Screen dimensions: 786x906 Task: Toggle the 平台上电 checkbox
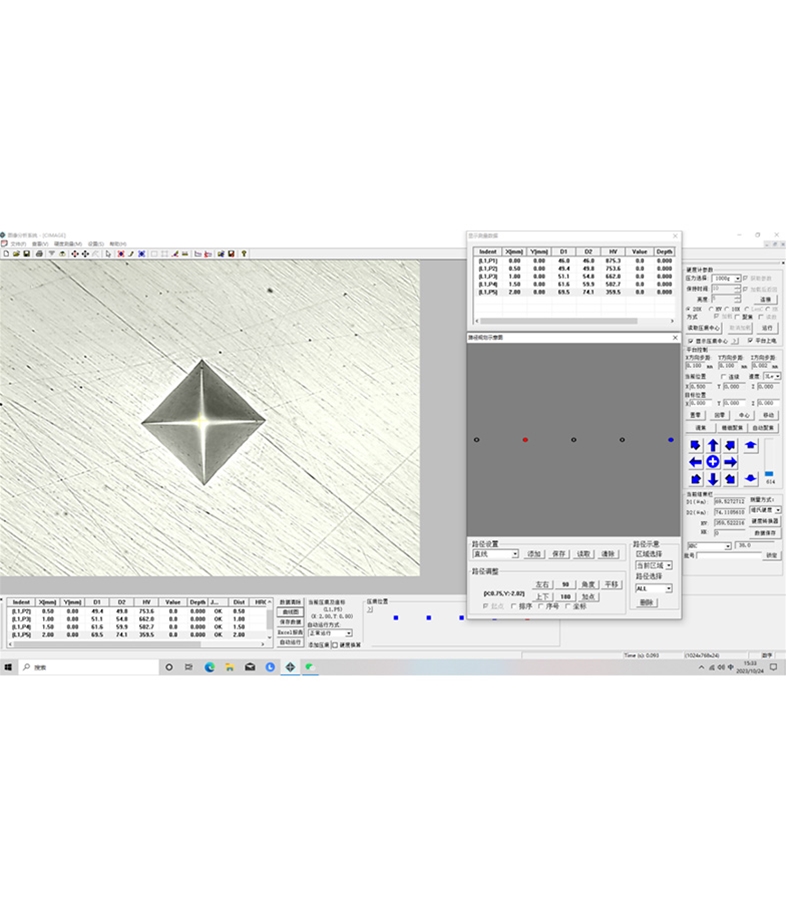pos(750,341)
